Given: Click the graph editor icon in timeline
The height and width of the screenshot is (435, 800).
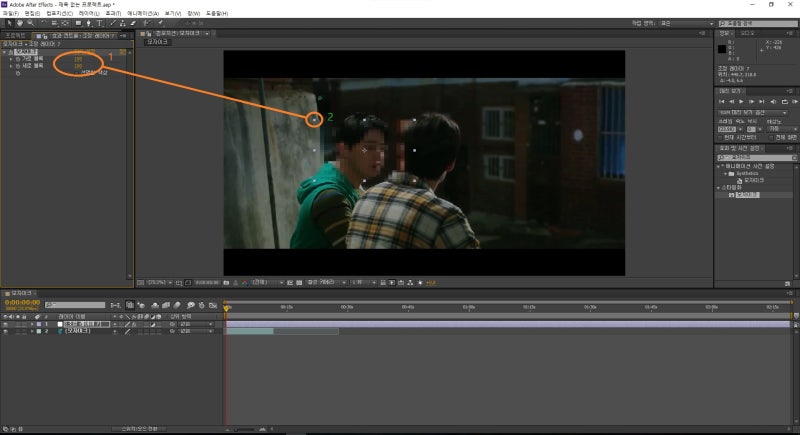Looking at the screenshot, I should [x=213, y=305].
